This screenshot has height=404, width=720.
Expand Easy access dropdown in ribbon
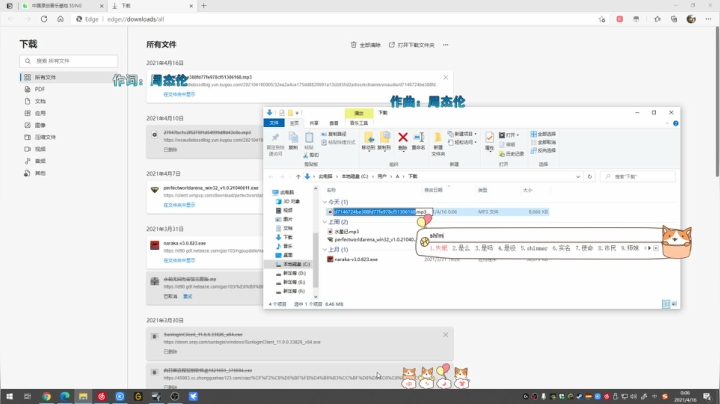point(475,142)
